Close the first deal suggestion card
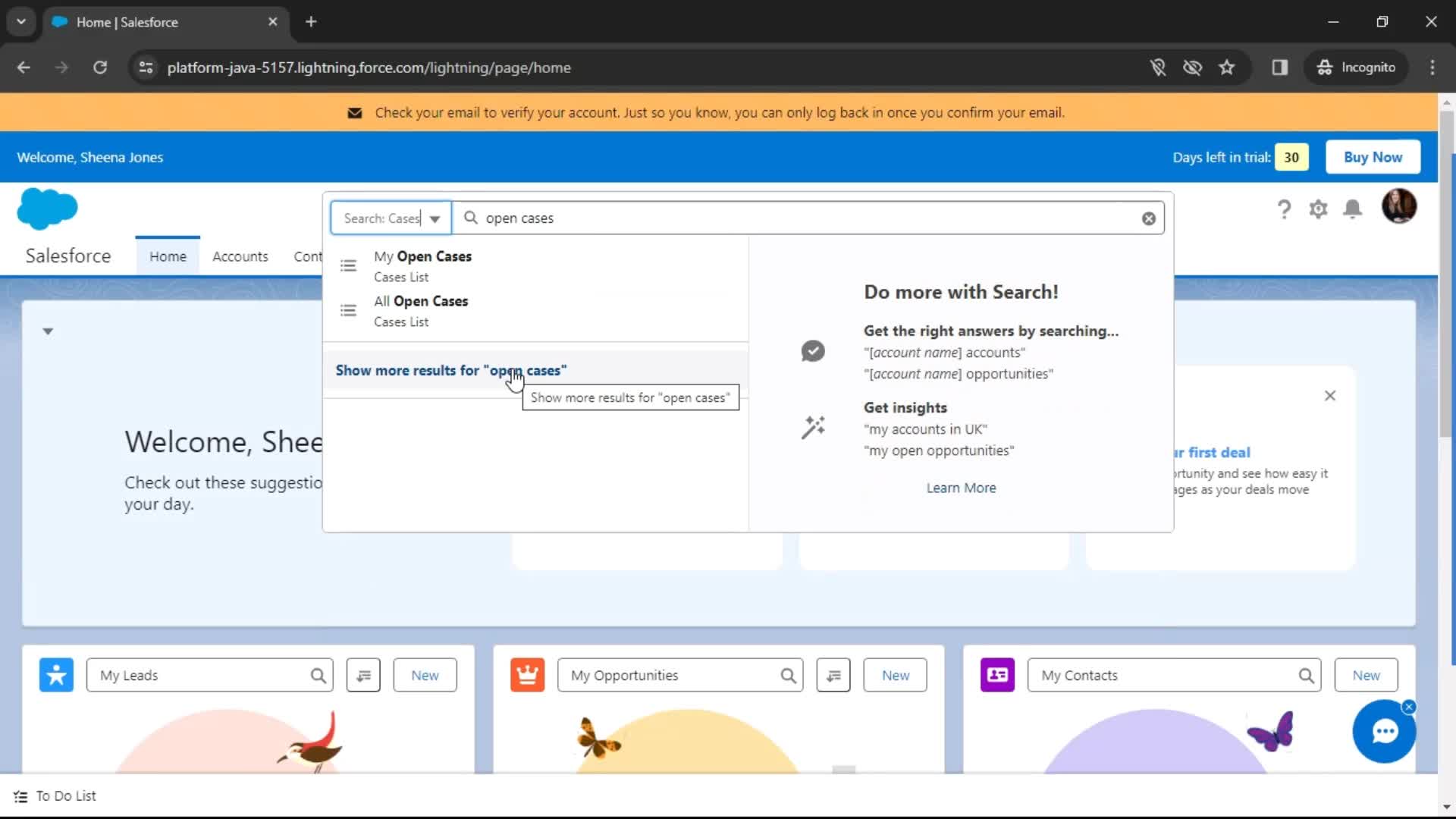This screenshot has height=819, width=1456. (x=1330, y=396)
